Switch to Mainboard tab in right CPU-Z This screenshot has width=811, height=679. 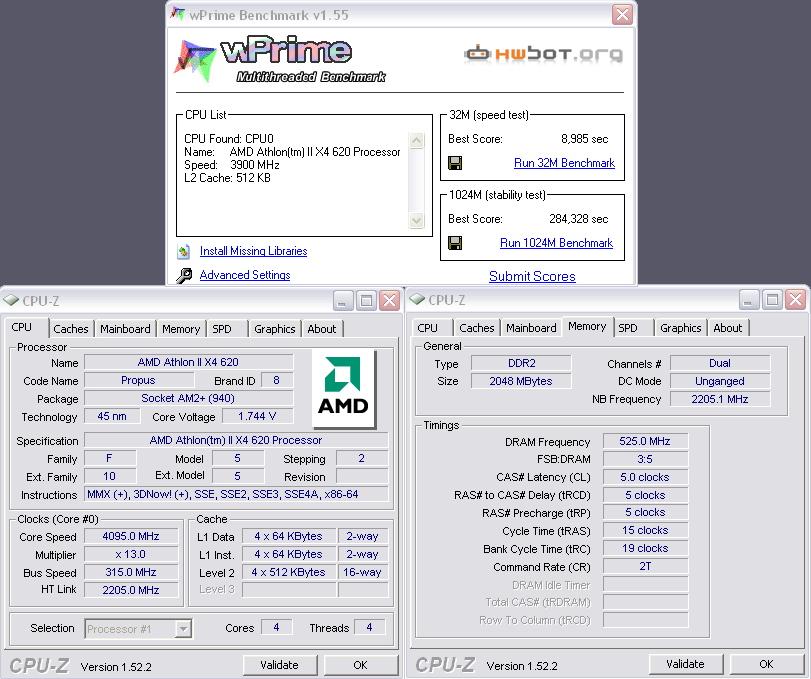[531, 328]
